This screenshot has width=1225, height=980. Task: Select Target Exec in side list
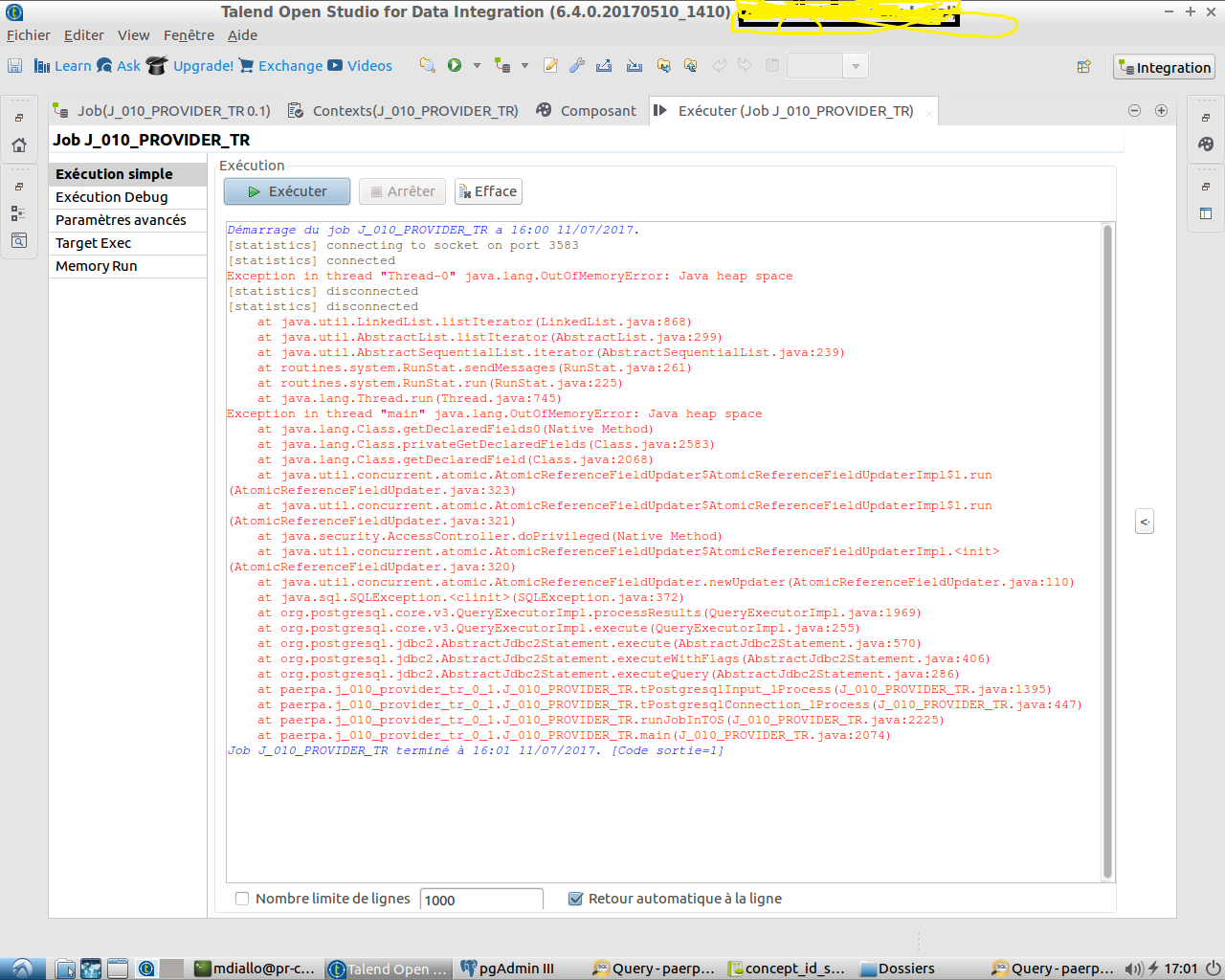point(127,243)
